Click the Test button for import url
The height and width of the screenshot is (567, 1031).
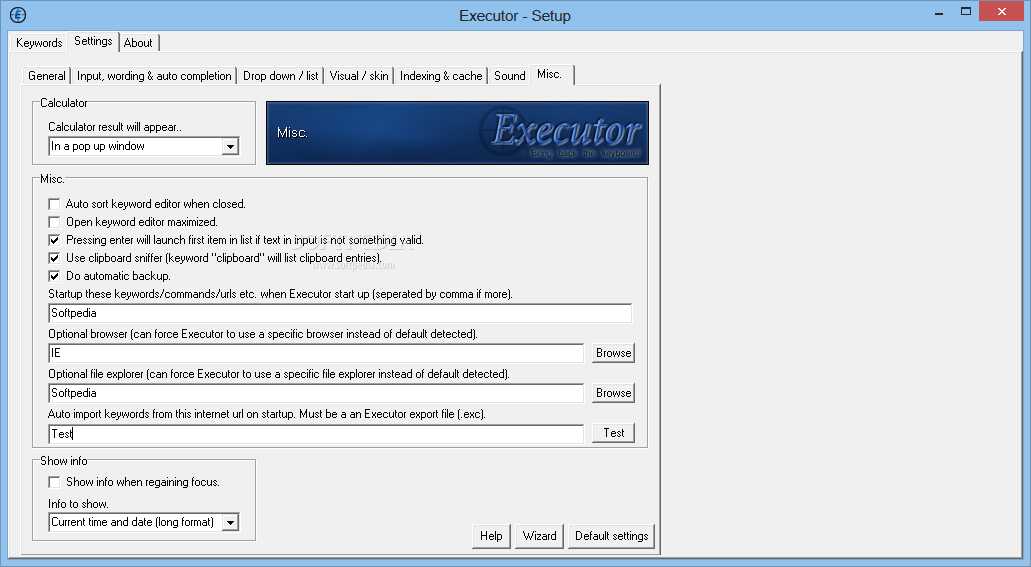point(613,433)
